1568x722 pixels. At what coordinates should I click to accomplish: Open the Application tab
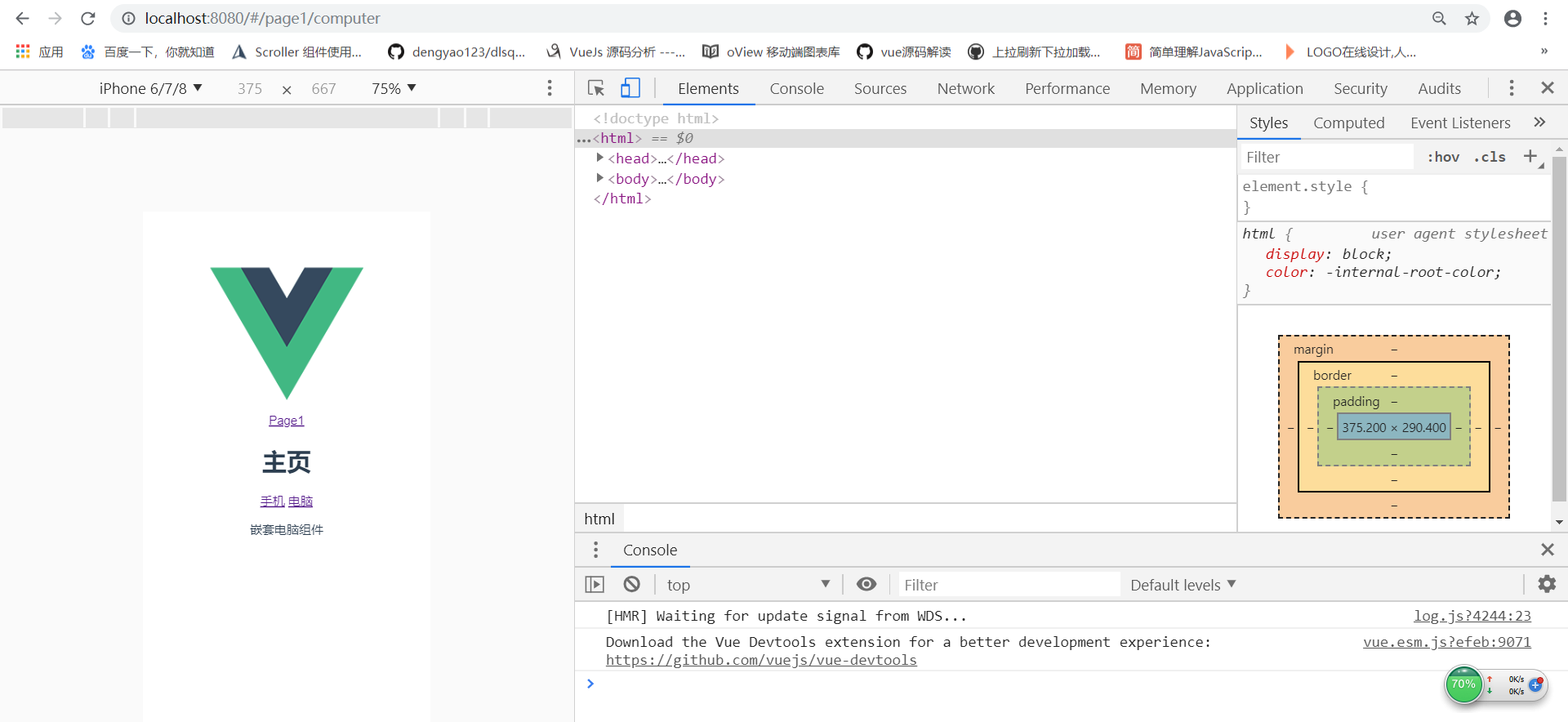(x=1264, y=88)
